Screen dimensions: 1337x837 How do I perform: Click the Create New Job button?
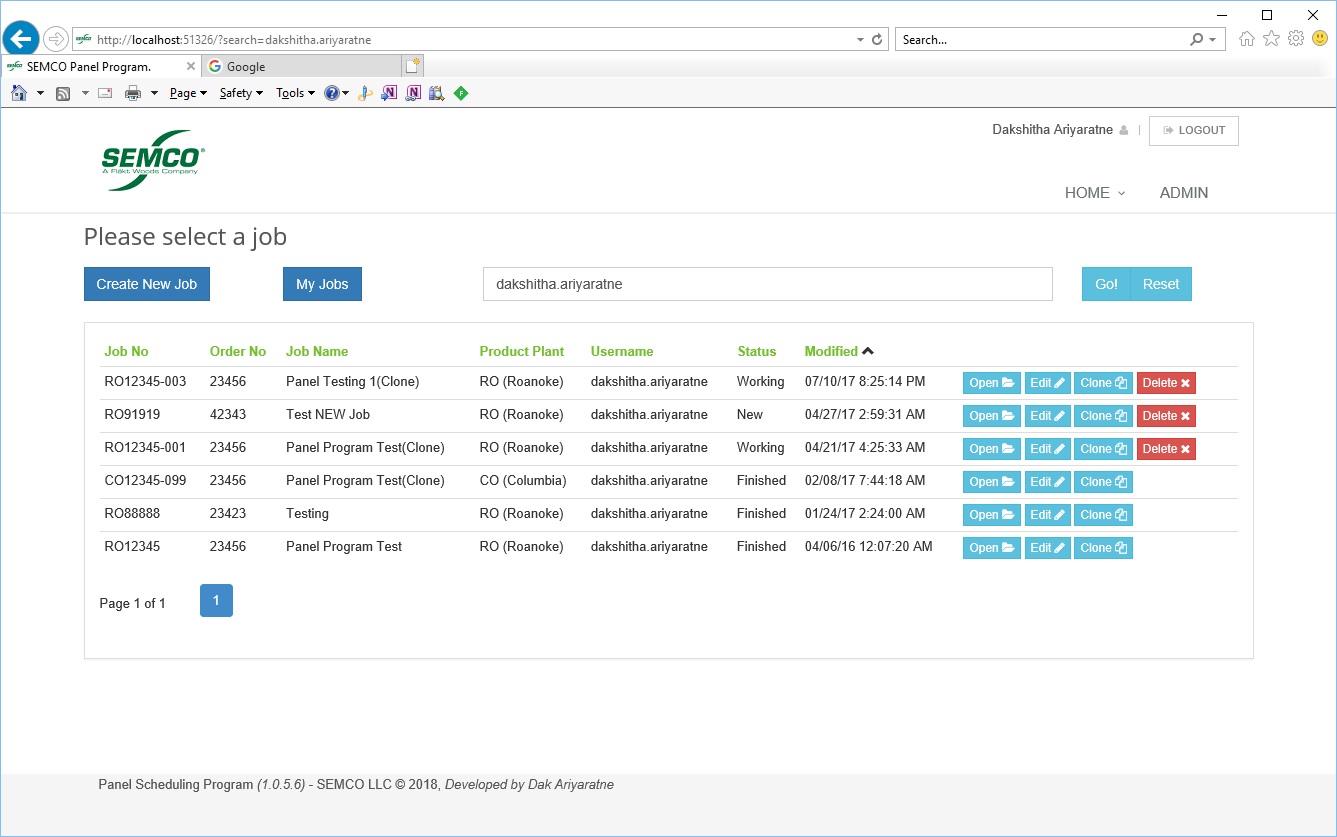coord(147,284)
